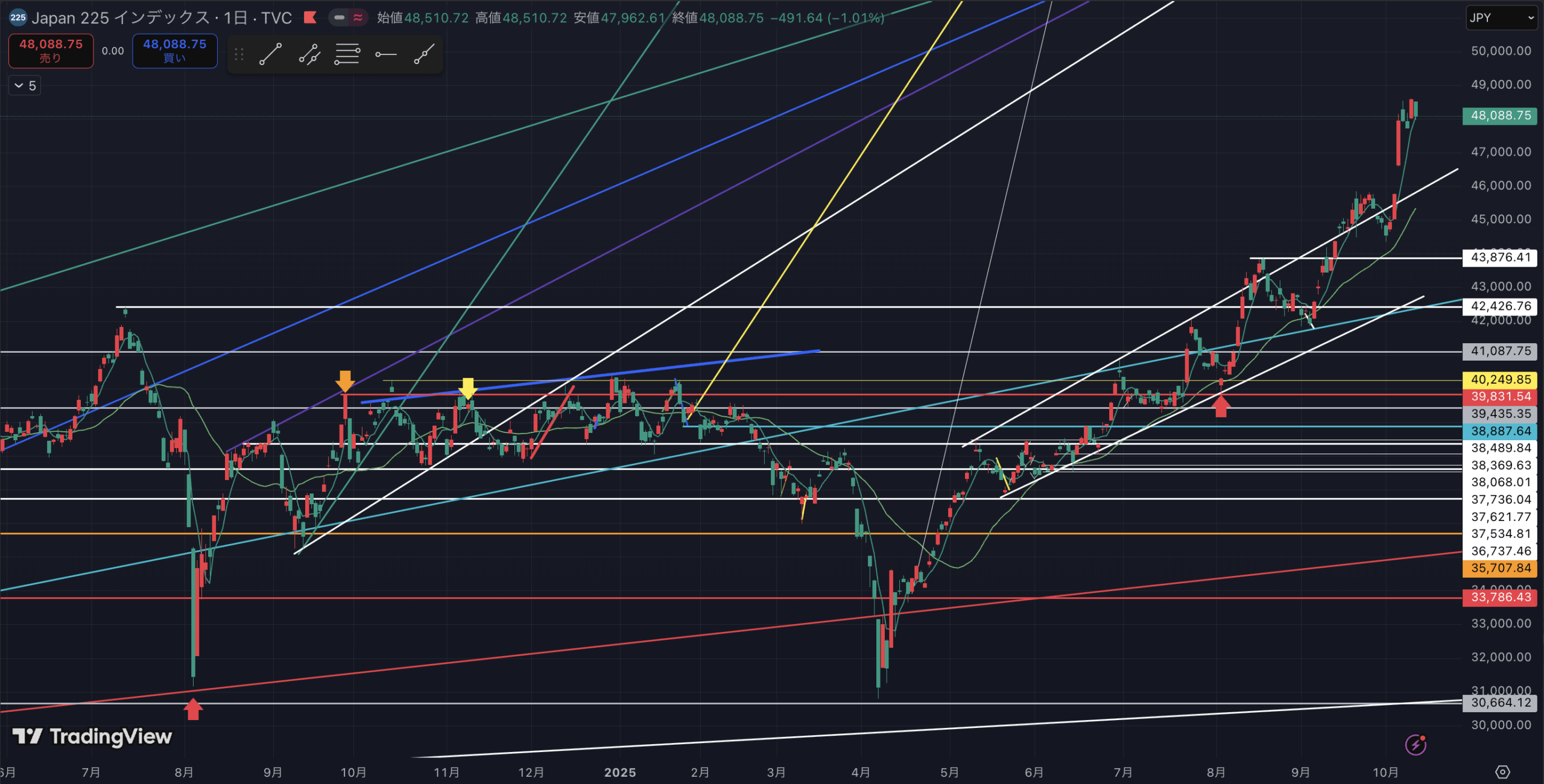Select the extended line tool
Screen dimensions: 1544x784
tap(424, 54)
